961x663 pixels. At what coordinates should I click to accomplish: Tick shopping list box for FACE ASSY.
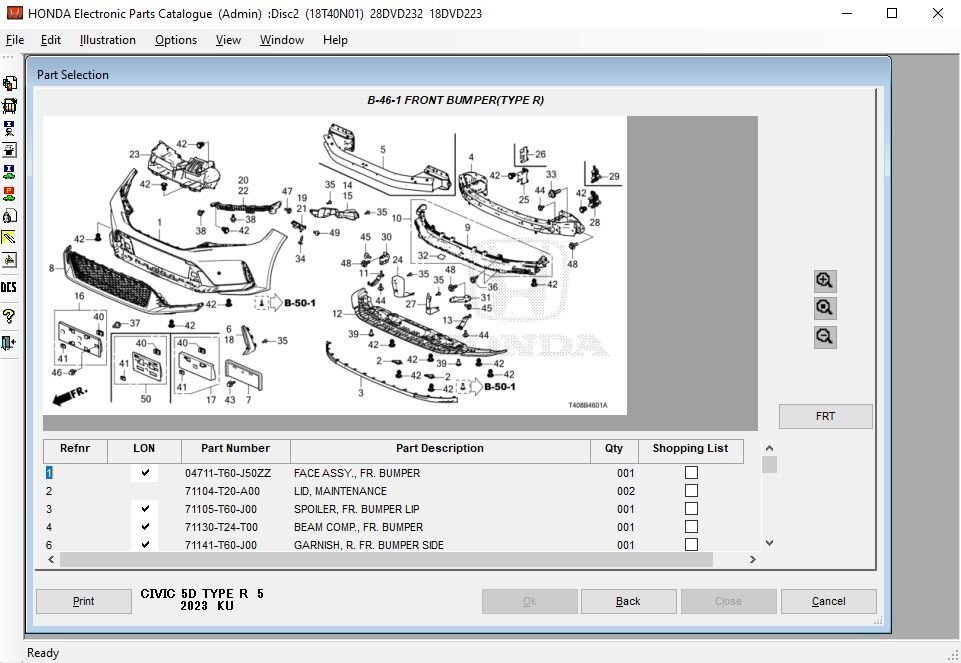691,473
